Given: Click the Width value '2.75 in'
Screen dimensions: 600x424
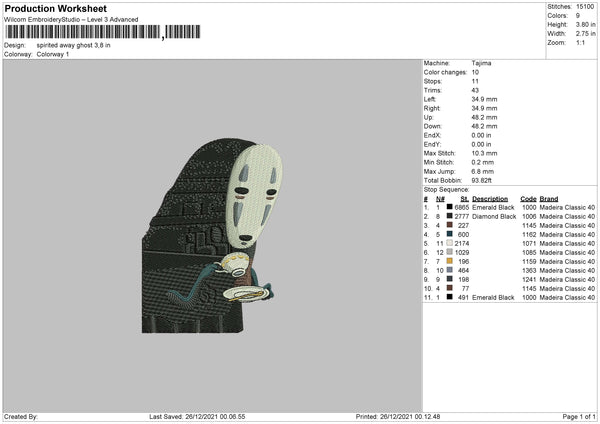Looking at the screenshot, I should tap(585, 34).
